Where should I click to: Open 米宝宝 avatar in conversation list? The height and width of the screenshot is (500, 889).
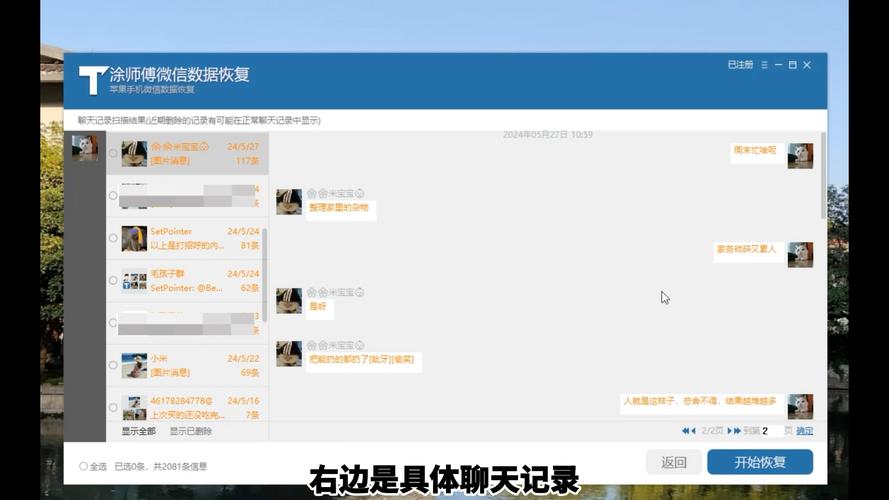(x=134, y=153)
